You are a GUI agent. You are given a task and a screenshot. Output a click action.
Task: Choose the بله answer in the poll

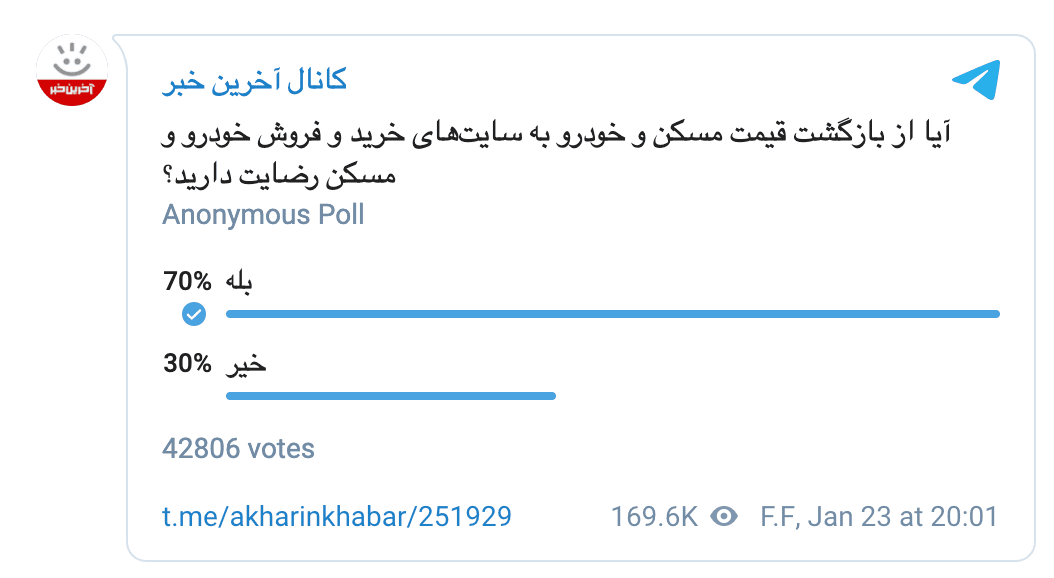click(238, 281)
